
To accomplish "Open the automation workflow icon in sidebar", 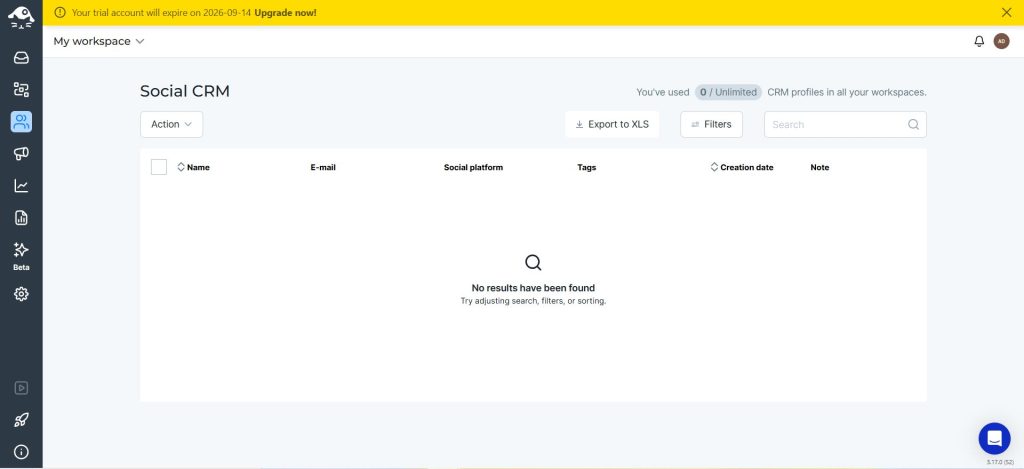I will click(21, 89).
